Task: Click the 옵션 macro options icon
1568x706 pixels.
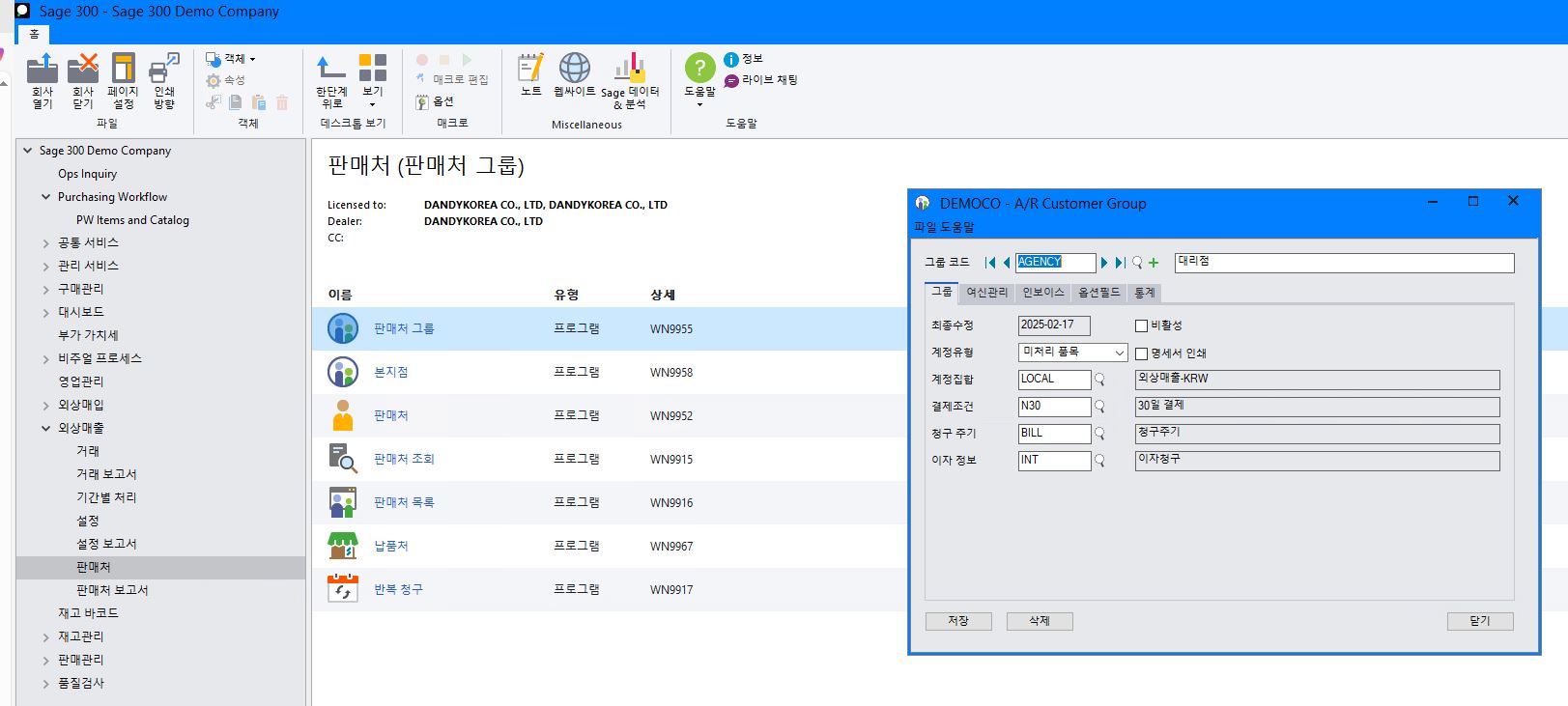Action: 422,101
